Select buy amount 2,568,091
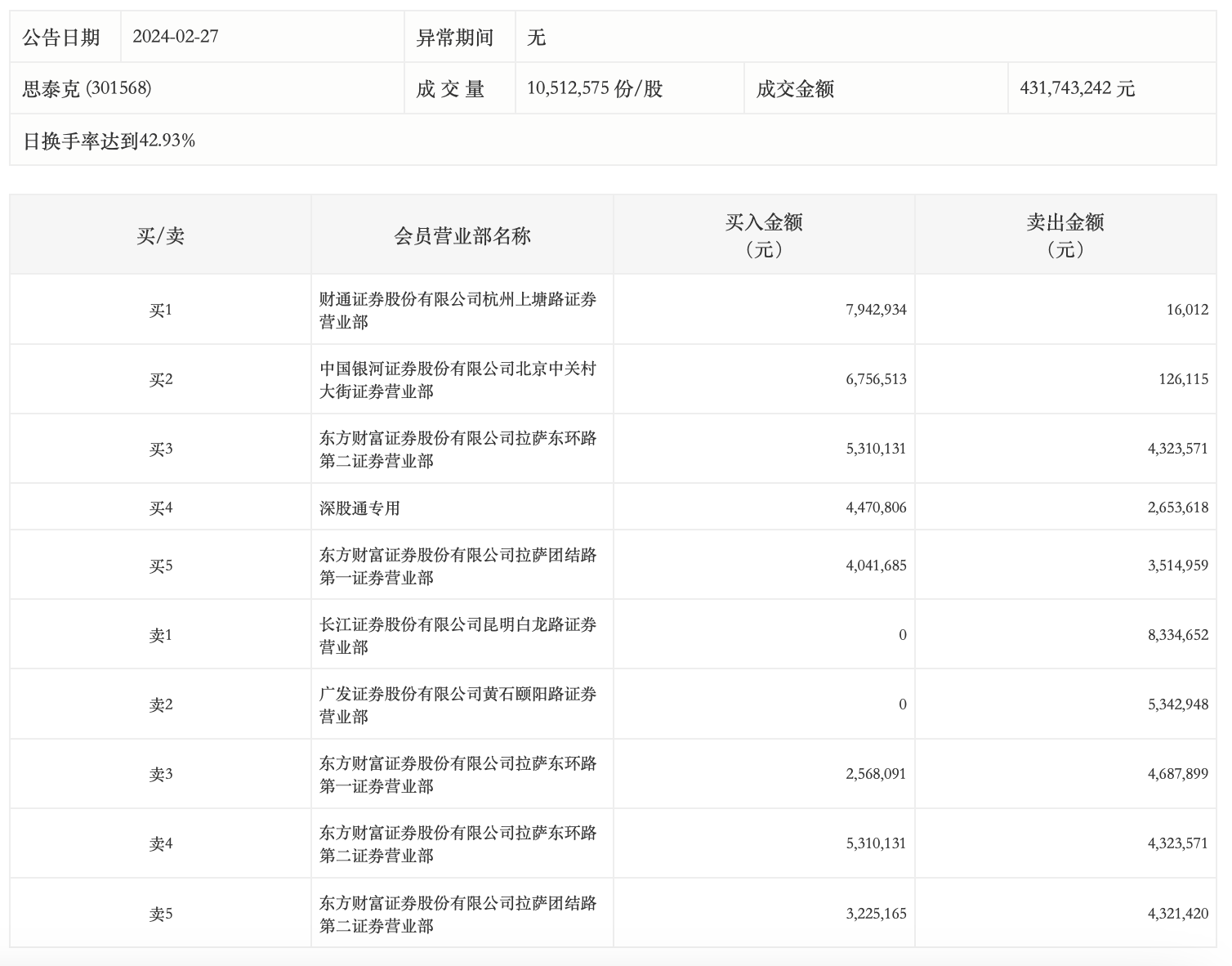 [x=876, y=775]
